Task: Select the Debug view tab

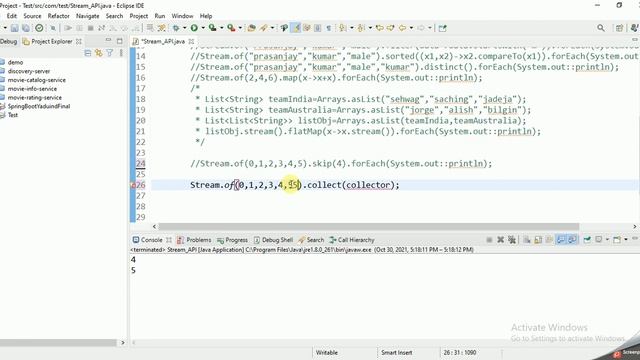Action: [x=8, y=41]
